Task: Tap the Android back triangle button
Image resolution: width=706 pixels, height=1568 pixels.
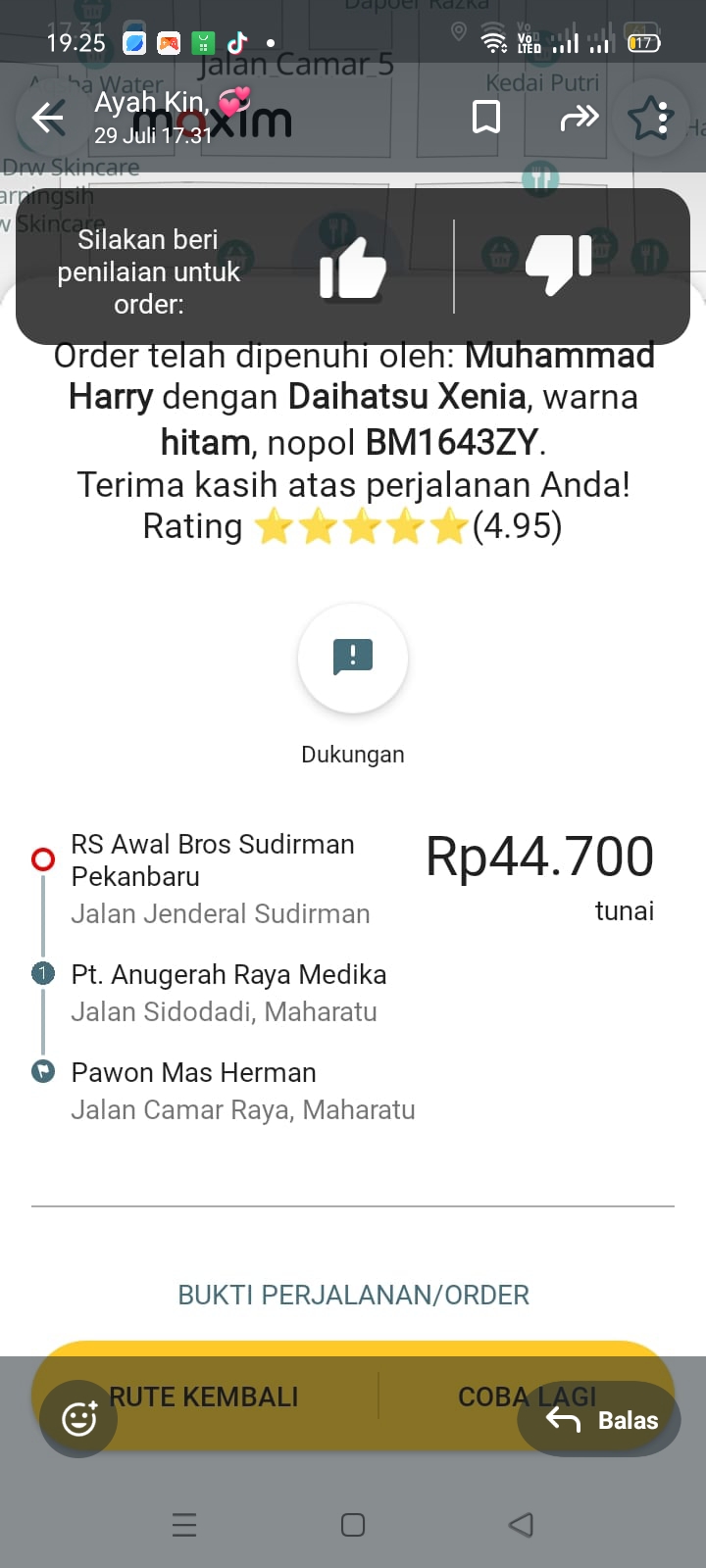Action: click(x=522, y=1525)
